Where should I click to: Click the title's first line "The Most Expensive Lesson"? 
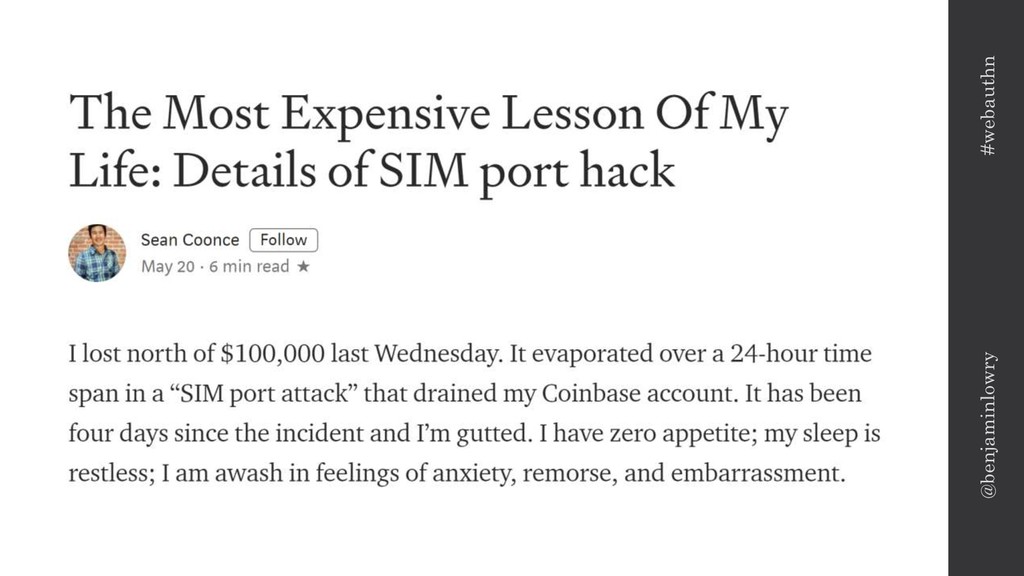tap(357, 114)
